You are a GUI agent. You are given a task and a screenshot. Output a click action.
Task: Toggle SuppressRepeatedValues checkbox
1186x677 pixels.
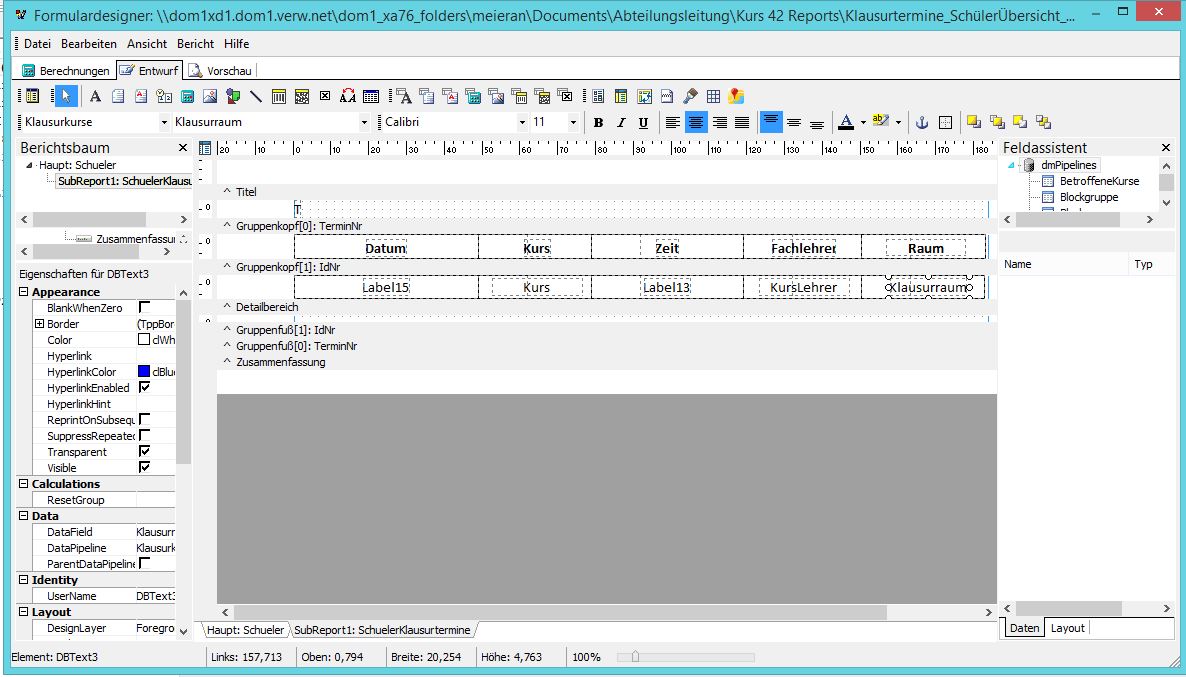144,435
